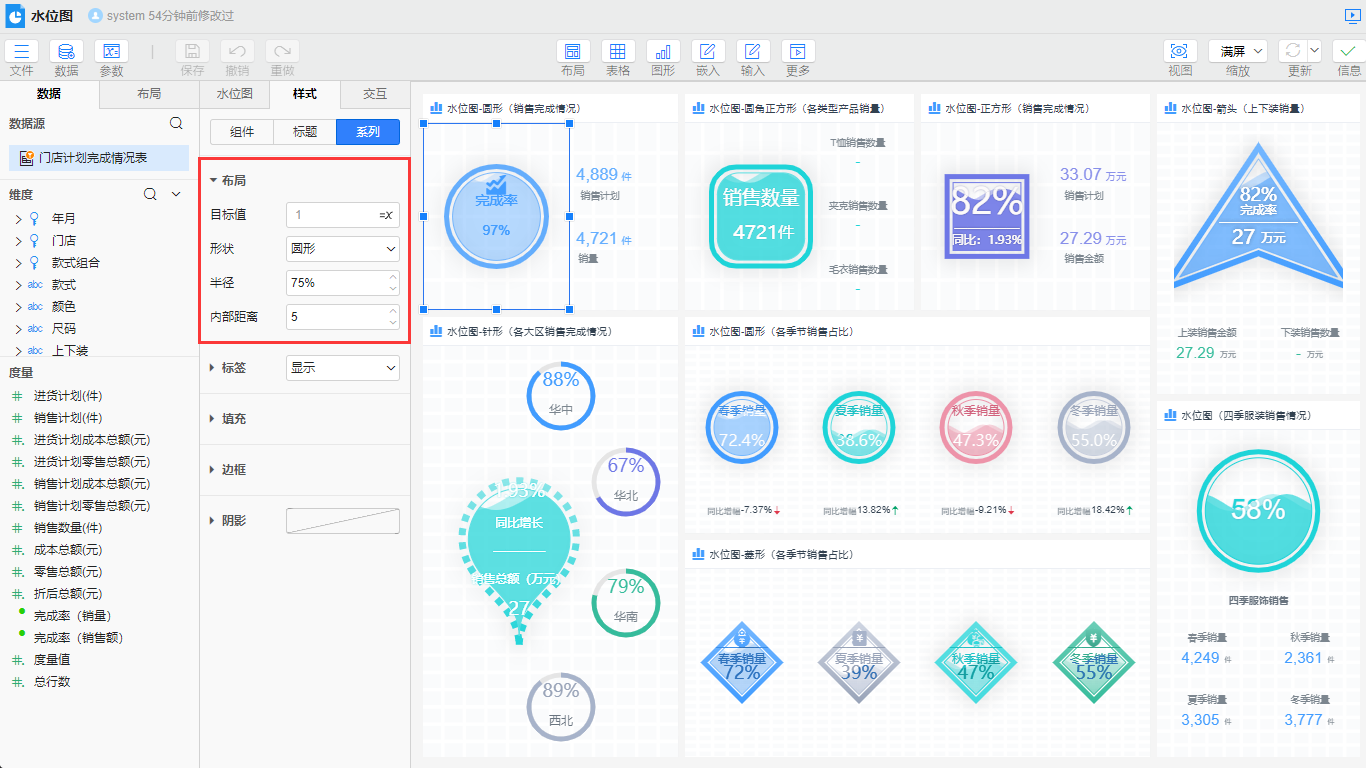Image resolution: width=1366 pixels, height=768 pixels.
Task: Switch to the 交互 tab
Action: 375,94
